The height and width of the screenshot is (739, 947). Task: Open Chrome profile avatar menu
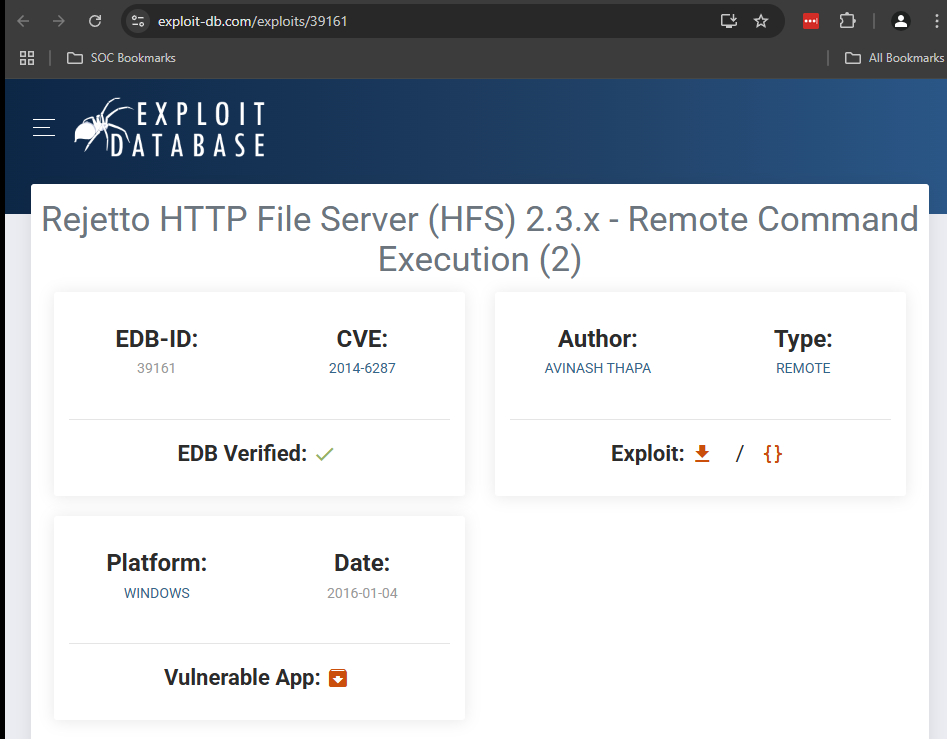pos(901,21)
